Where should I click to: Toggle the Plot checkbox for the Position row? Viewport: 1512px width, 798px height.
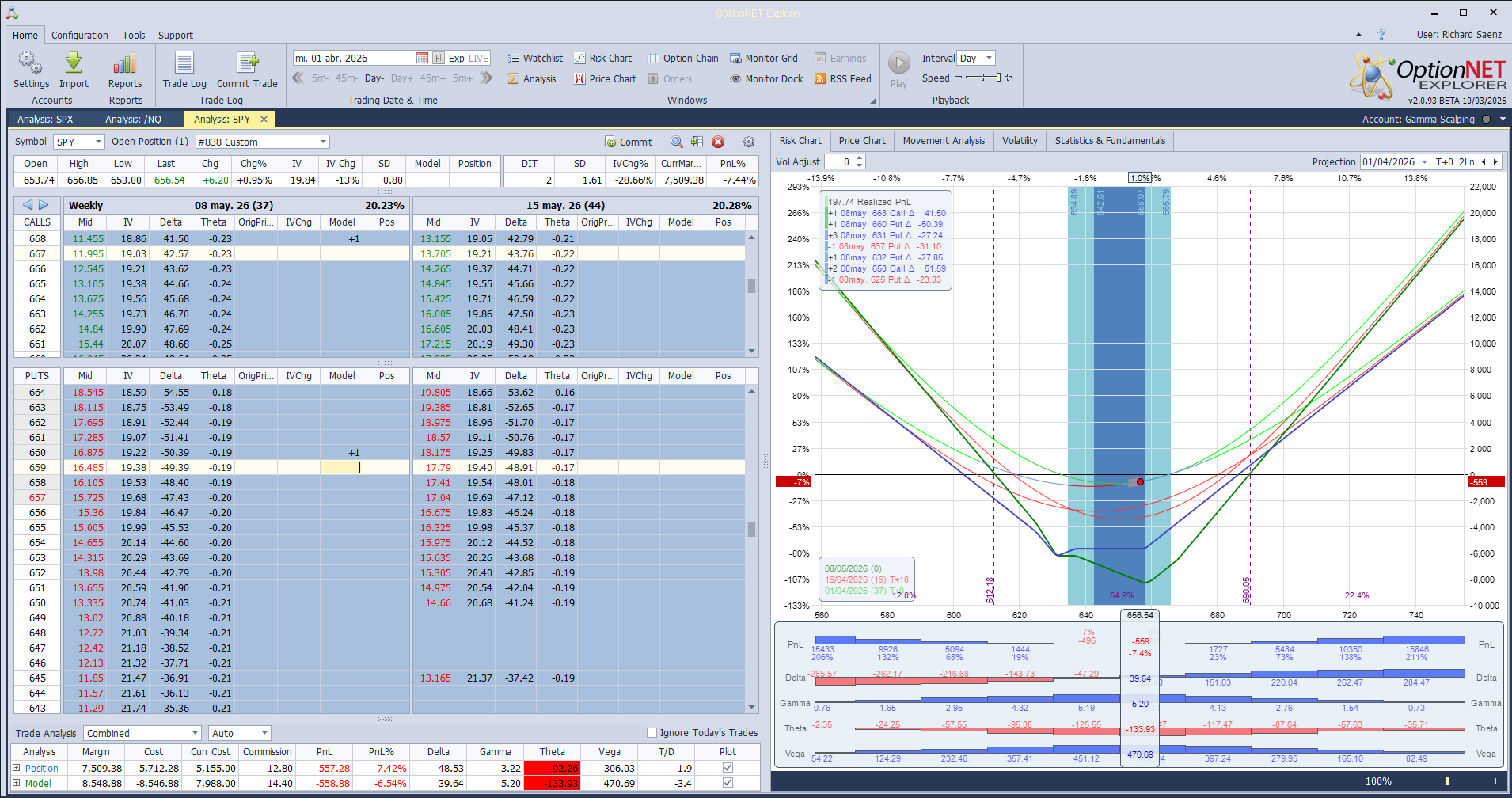[x=727, y=767]
